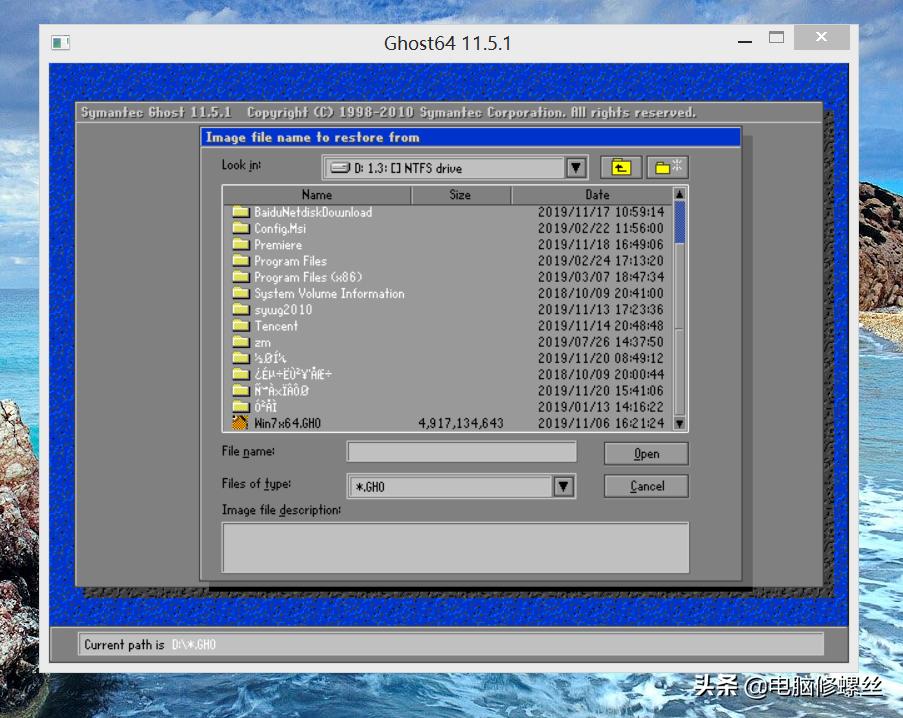Screen dimensions: 903x718
Task: Sort file list by Size column header
Action: 460,195
